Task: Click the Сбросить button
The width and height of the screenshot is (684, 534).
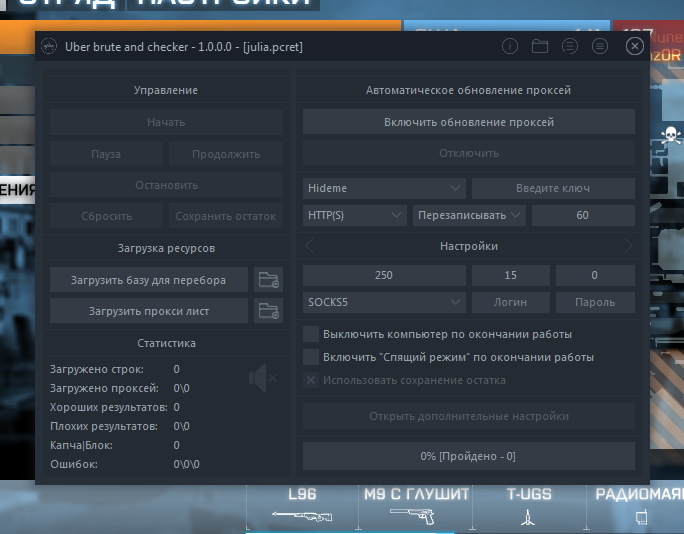Action: click(106, 216)
